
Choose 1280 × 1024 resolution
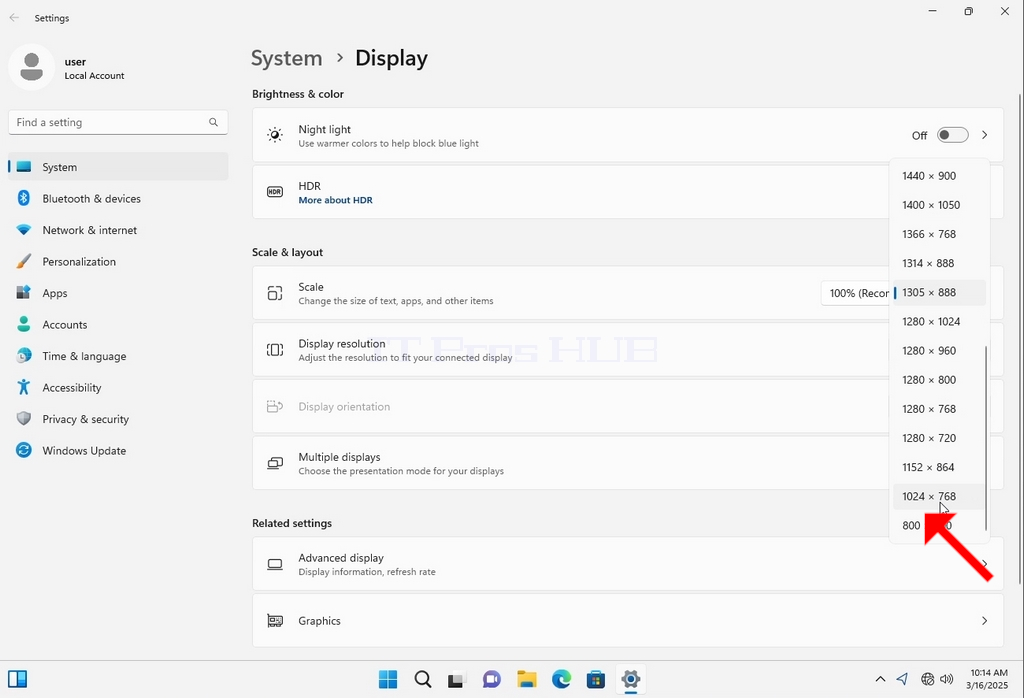coord(939,322)
